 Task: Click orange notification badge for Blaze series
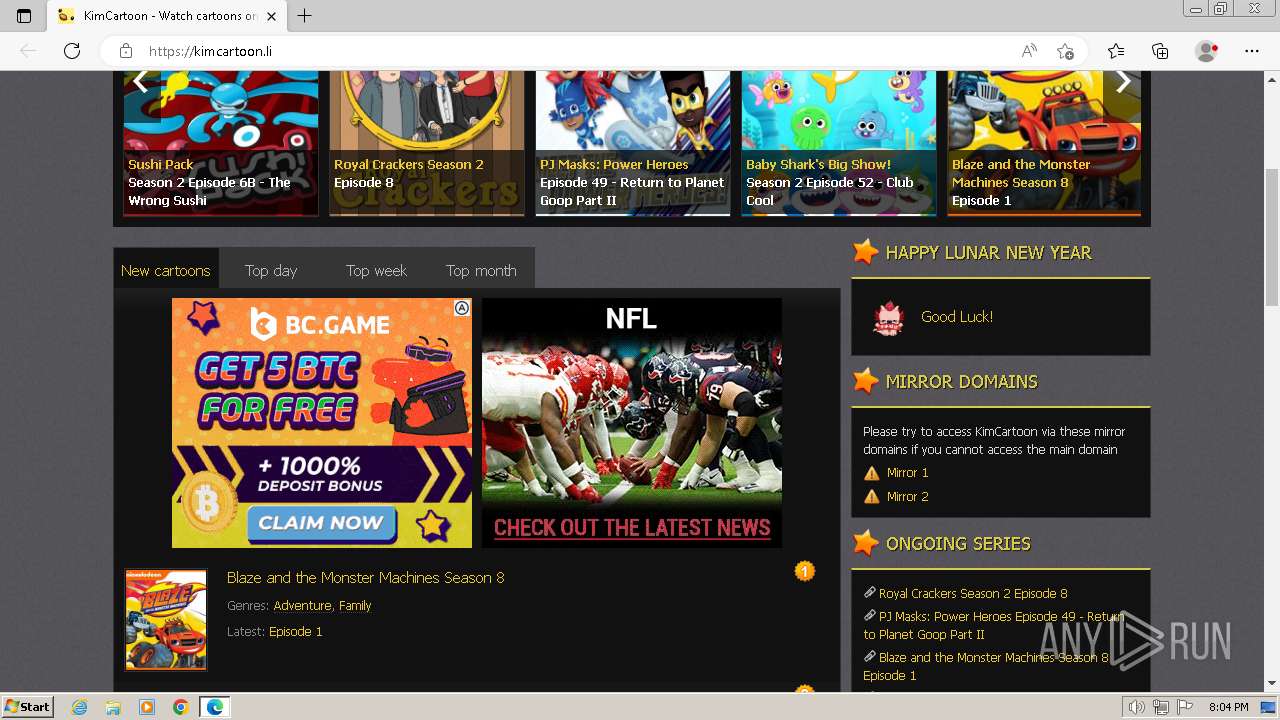coord(805,571)
